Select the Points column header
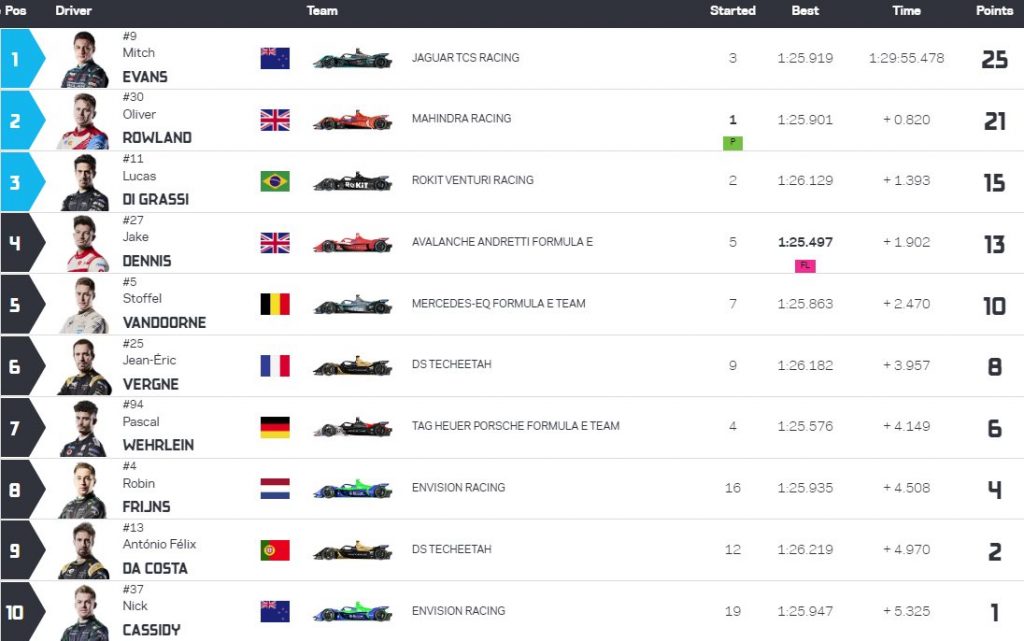Screen dimensions: 1024x641 tap(995, 10)
